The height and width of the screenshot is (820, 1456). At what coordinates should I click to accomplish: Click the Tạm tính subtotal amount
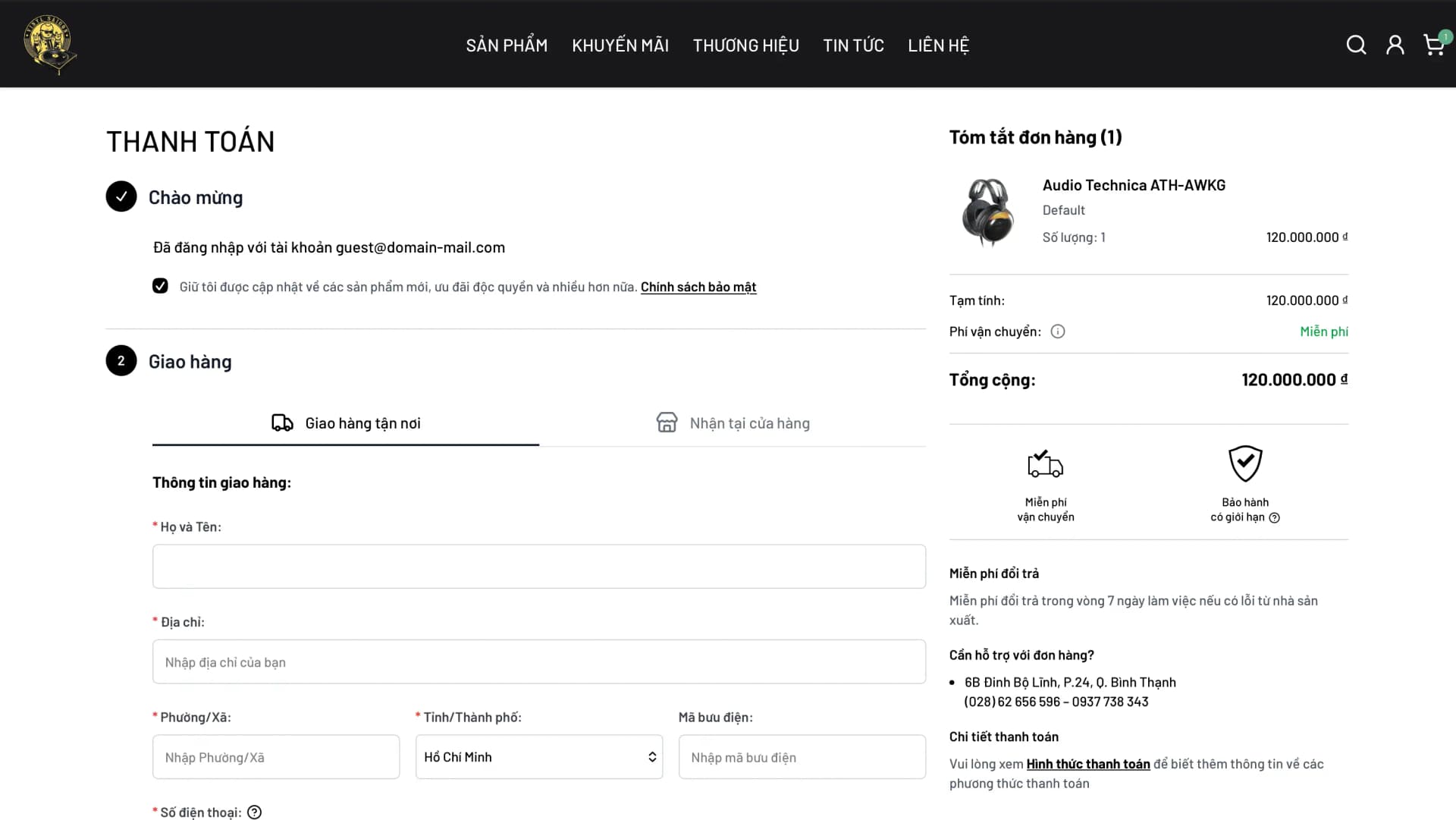1307,300
